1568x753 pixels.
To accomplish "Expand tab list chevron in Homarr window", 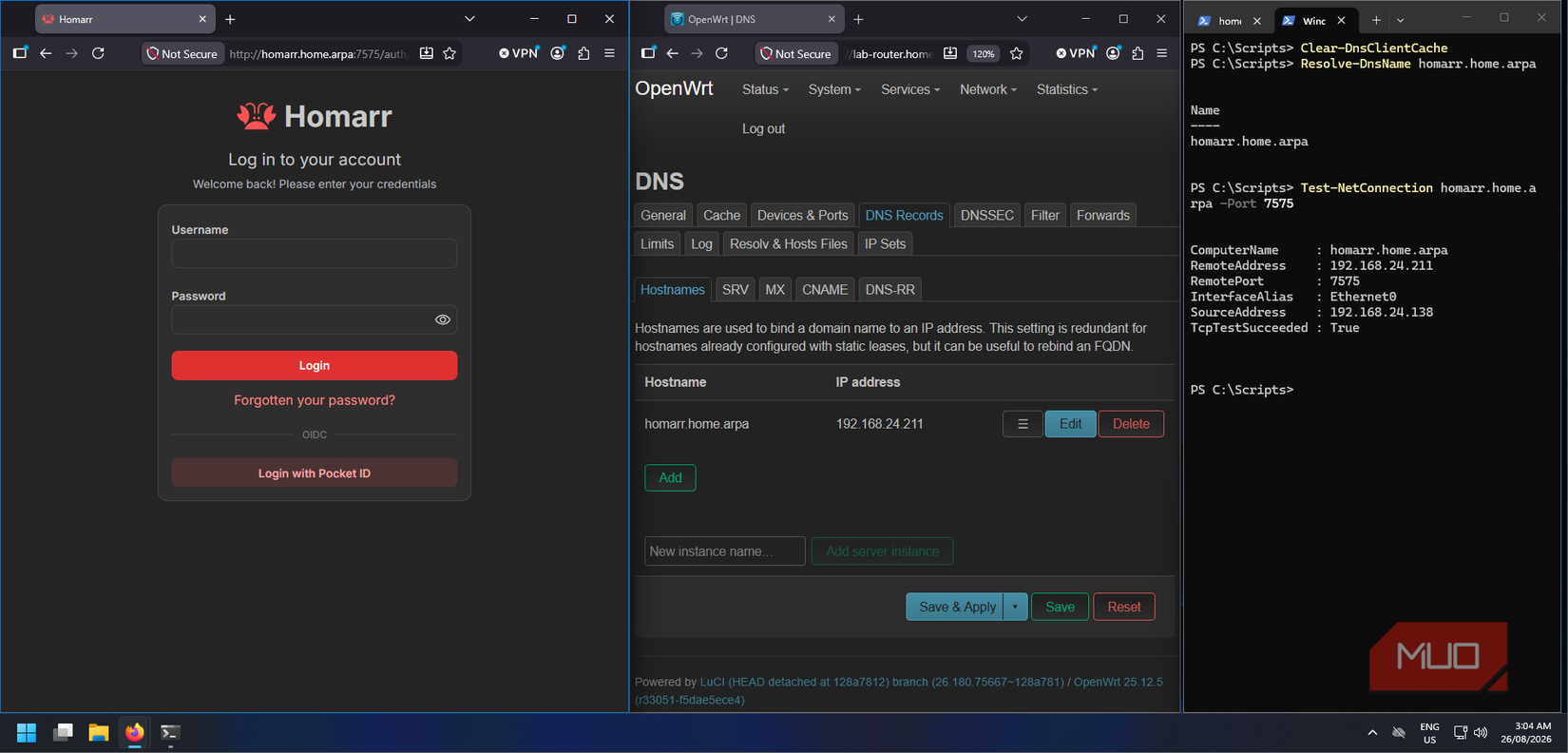I will click(469, 19).
